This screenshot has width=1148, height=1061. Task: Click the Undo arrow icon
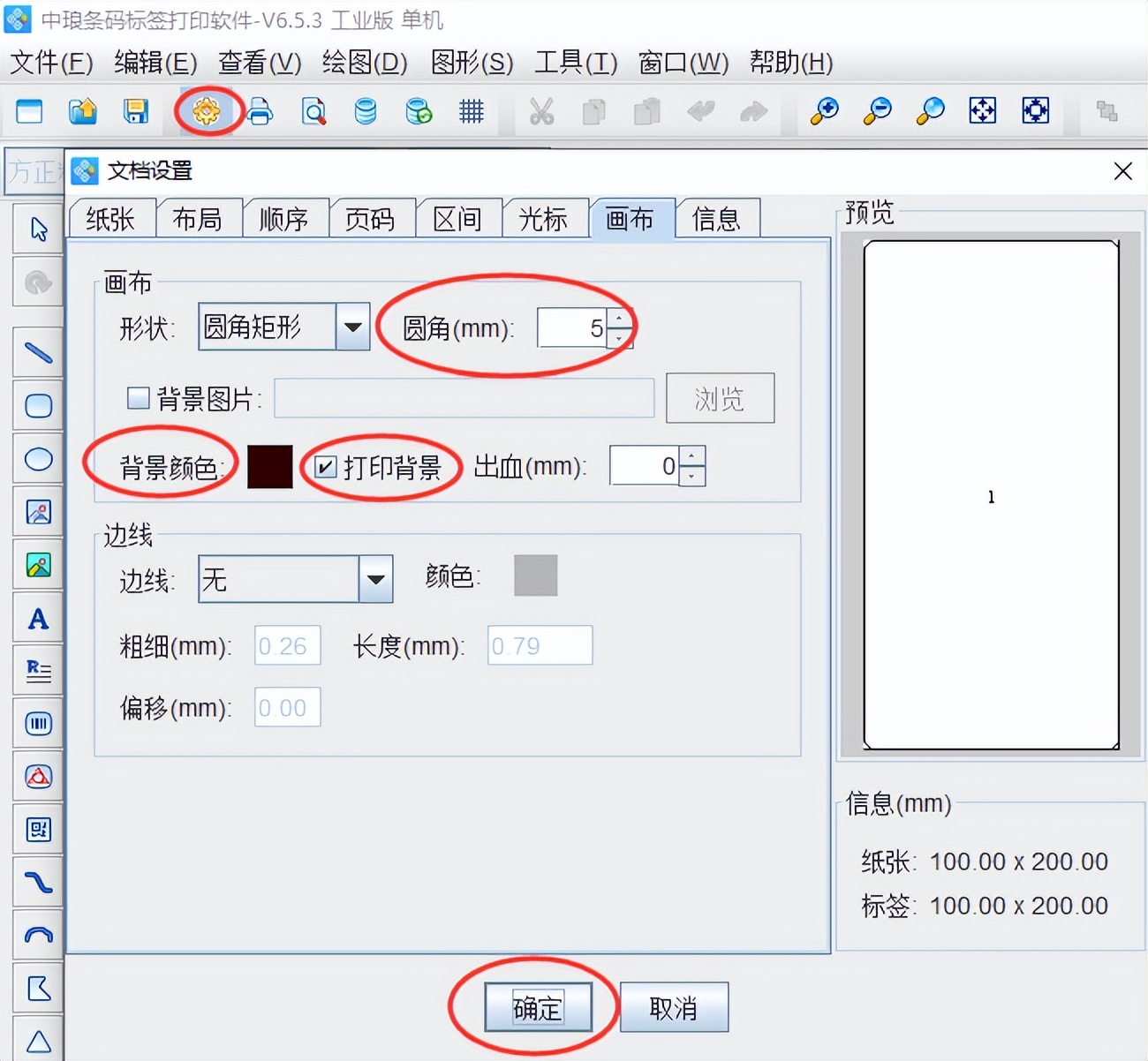[700, 111]
